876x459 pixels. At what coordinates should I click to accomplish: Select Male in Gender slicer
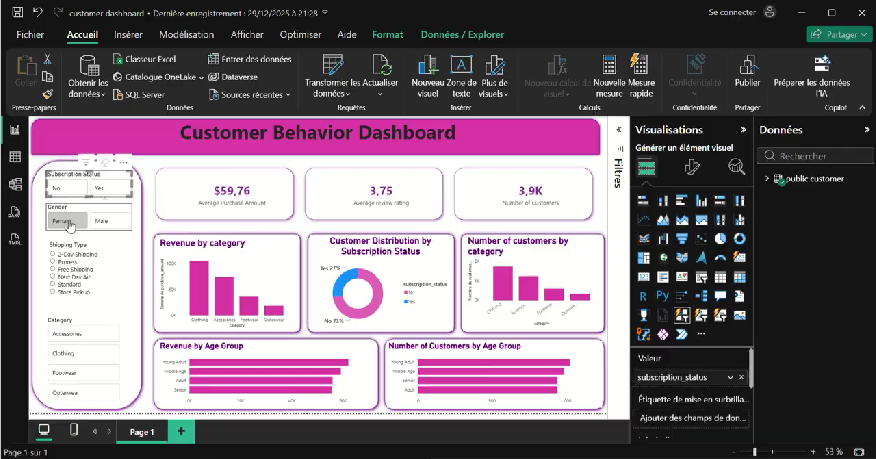click(111, 221)
